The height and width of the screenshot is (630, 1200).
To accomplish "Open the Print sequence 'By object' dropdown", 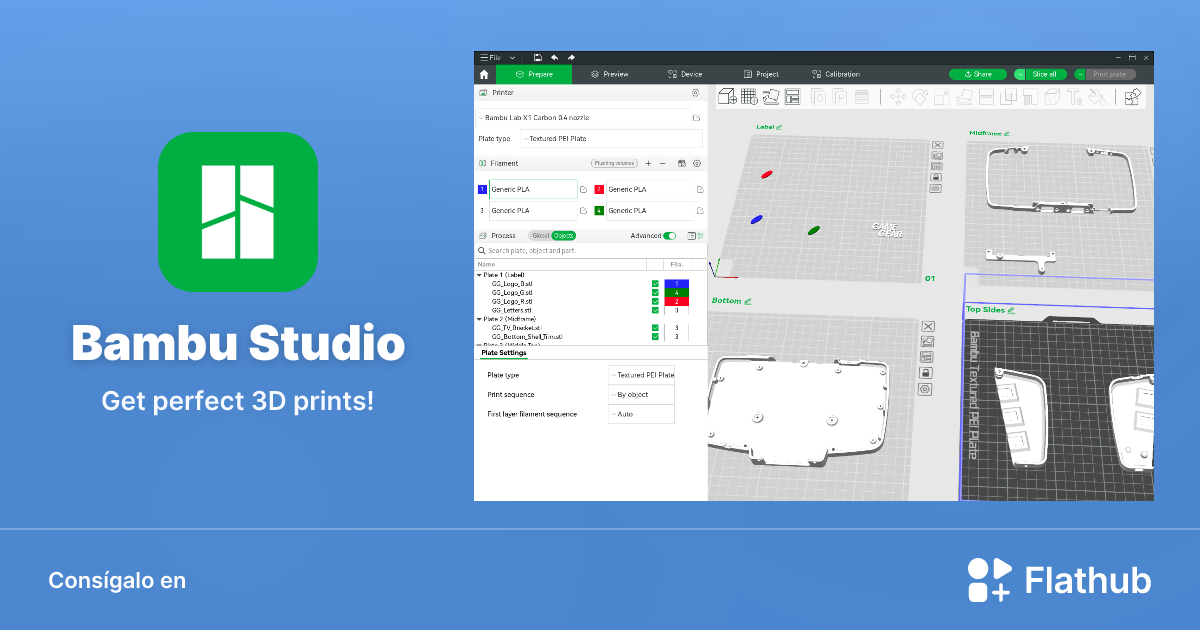I will [x=641, y=394].
